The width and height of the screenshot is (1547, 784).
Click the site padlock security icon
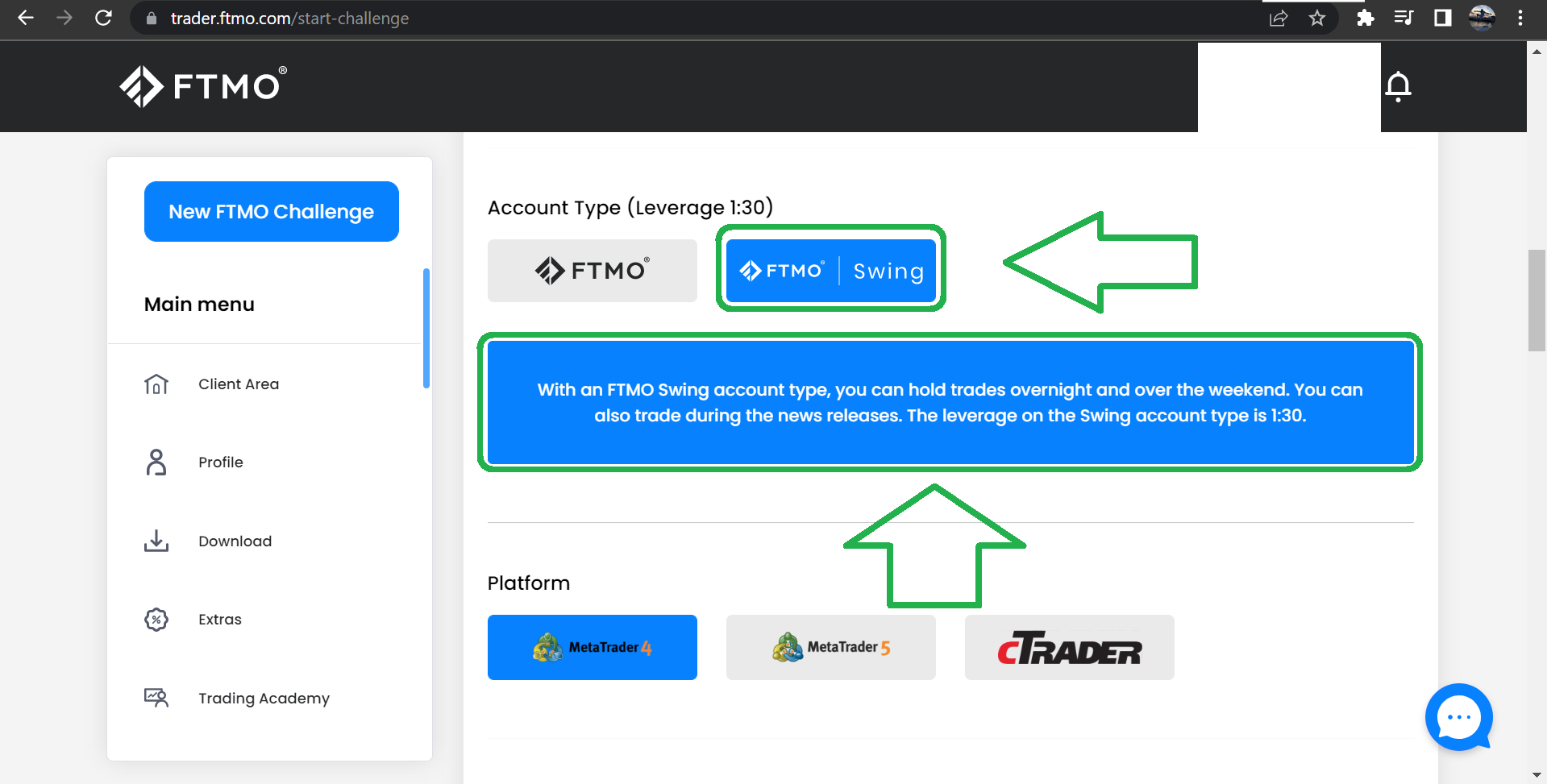(x=151, y=18)
